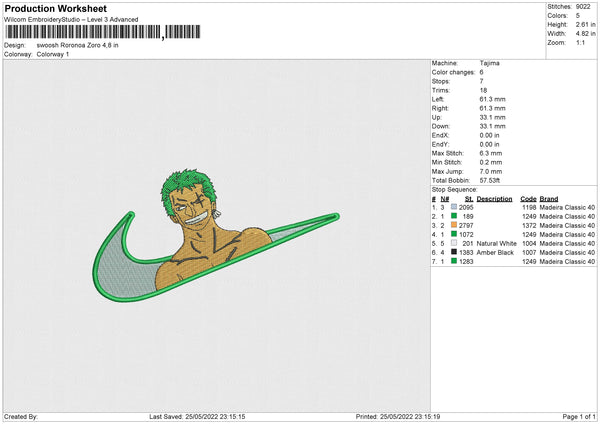Click the Zoro swoosh embroidery design preview
The height and width of the screenshot is (424, 600).
tap(216, 235)
